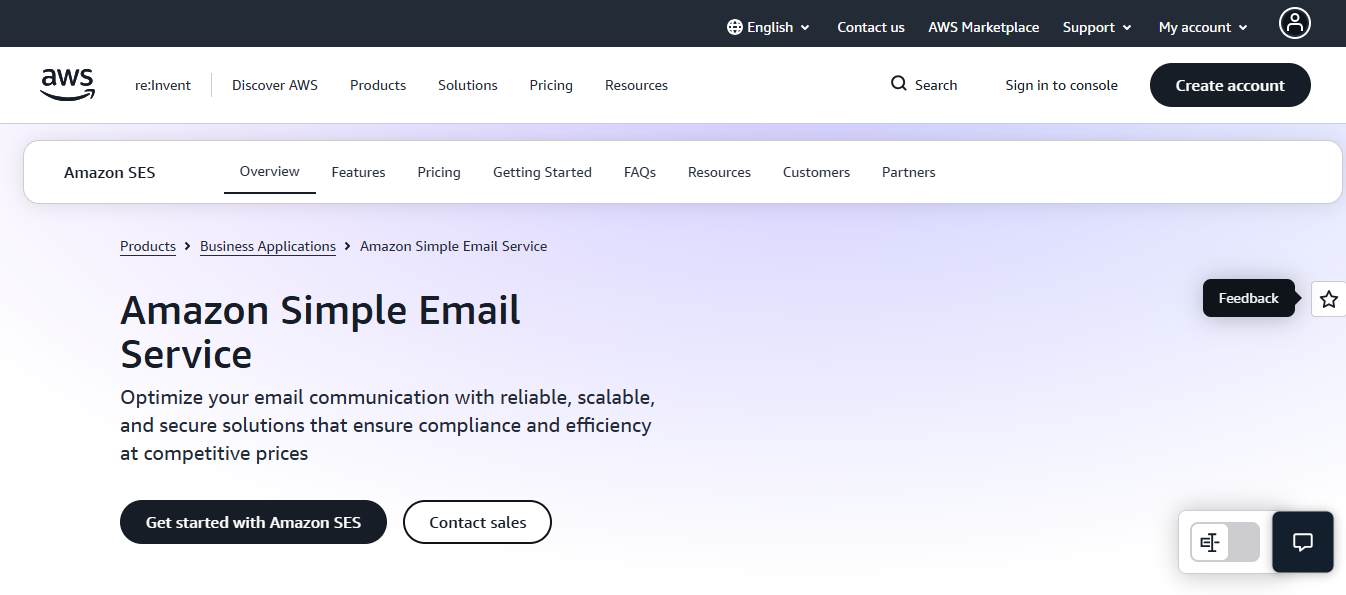Click the Amazon SES product label
The width and height of the screenshot is (1346, 595).
(110, 172)
